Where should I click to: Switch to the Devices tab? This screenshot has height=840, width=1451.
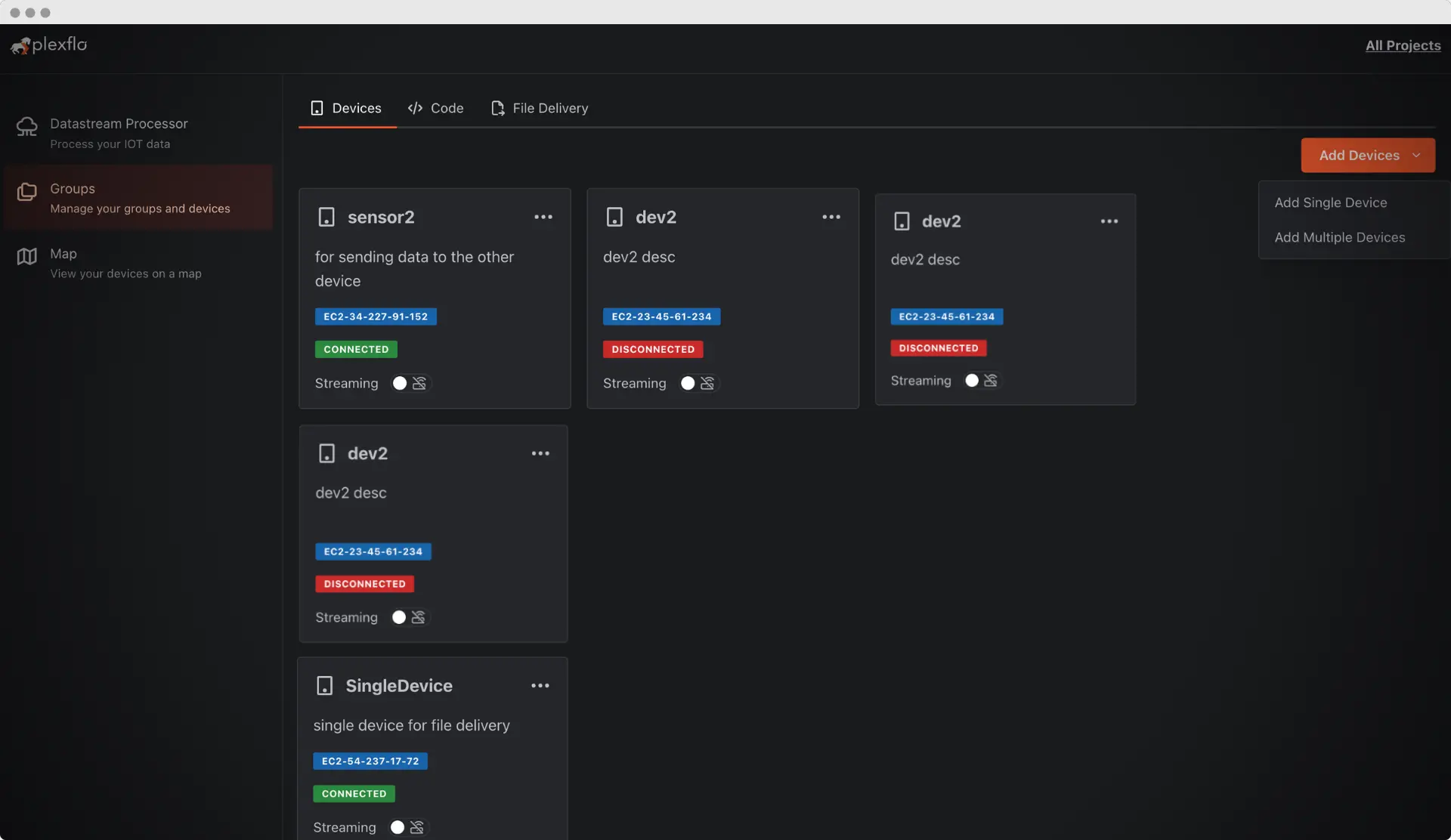(347, 109)
